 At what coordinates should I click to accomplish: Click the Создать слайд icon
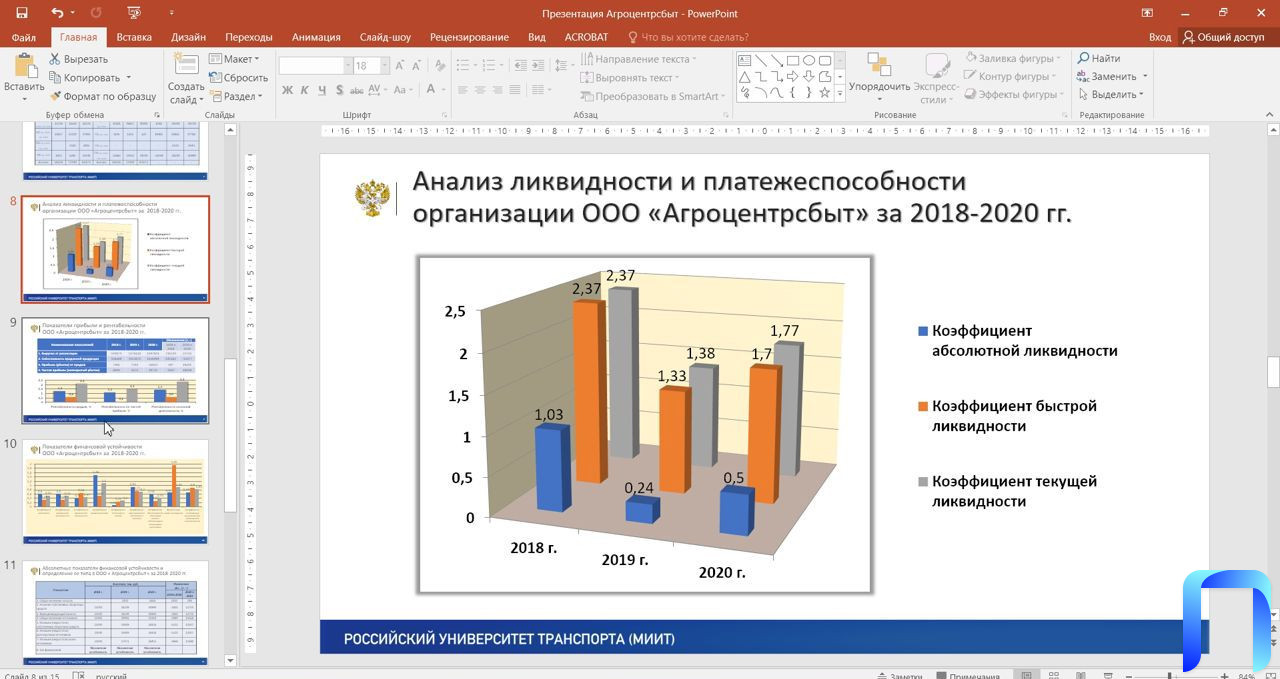coord(186,67)
